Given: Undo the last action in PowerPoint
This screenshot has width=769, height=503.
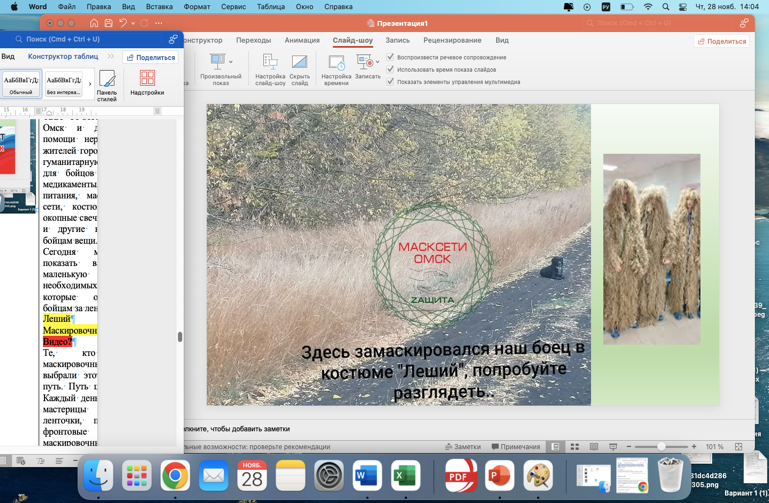Looking at the screenshot, I should (x=123, y=23).
